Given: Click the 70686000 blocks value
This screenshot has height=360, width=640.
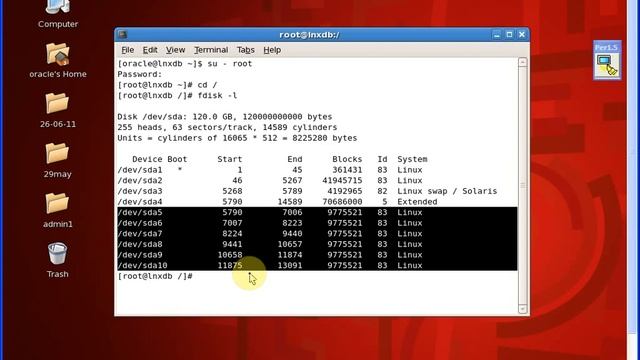Looking at the screenshot, I should pyautogui.click(x=342, y=202).
